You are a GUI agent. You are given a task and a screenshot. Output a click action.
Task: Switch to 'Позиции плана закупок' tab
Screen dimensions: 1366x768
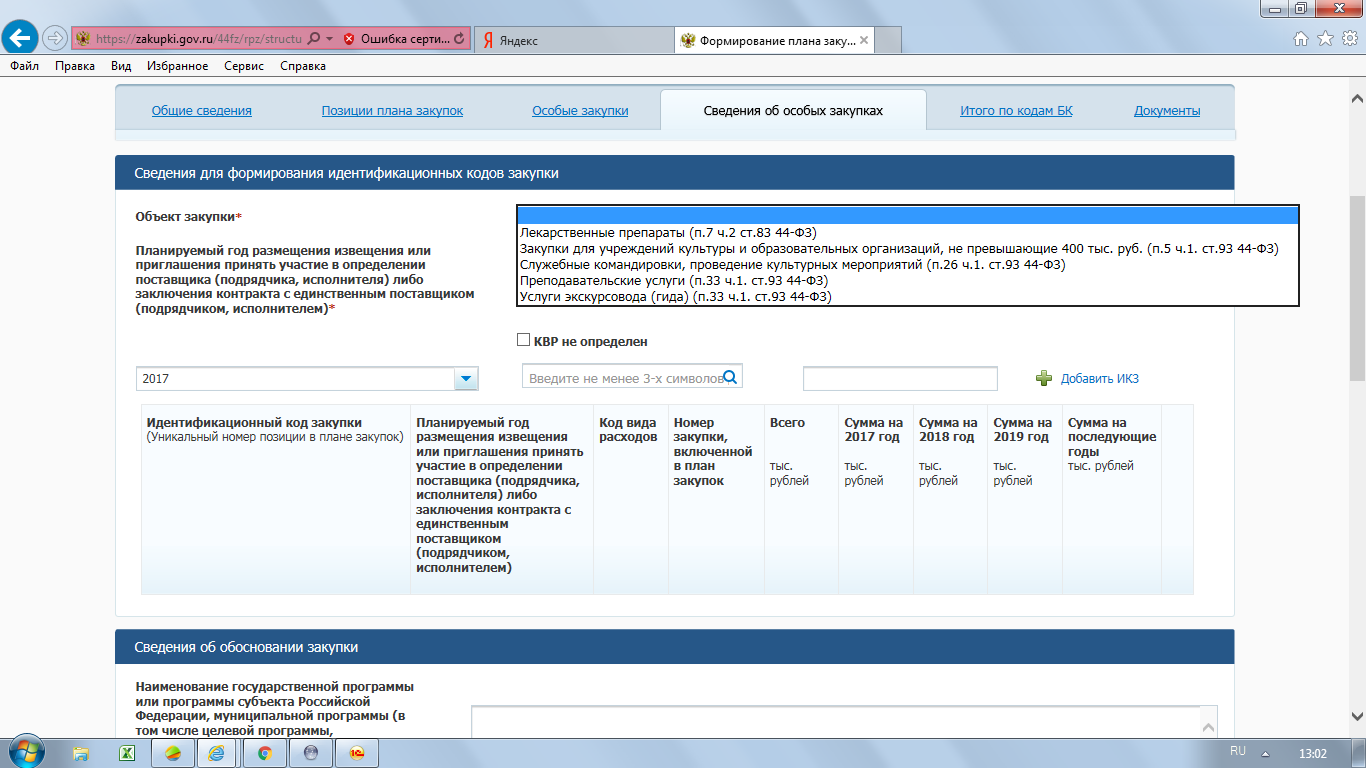pos(392,111)
